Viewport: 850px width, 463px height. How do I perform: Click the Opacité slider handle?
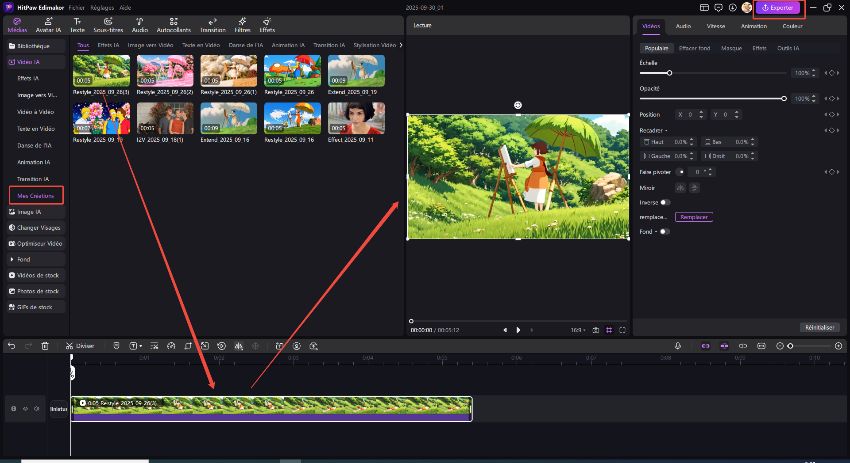(x=784, y=98)
